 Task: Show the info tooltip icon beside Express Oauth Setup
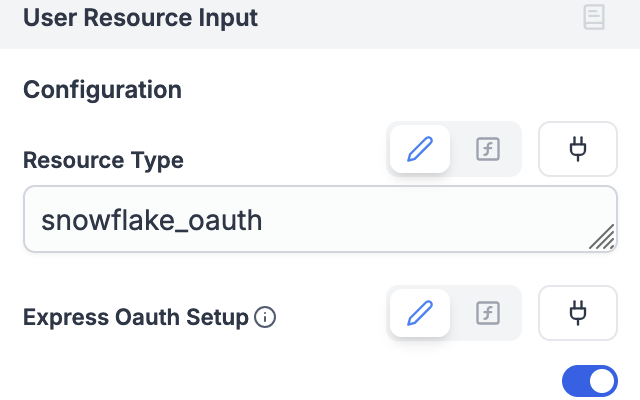click(x=265, y=318)
